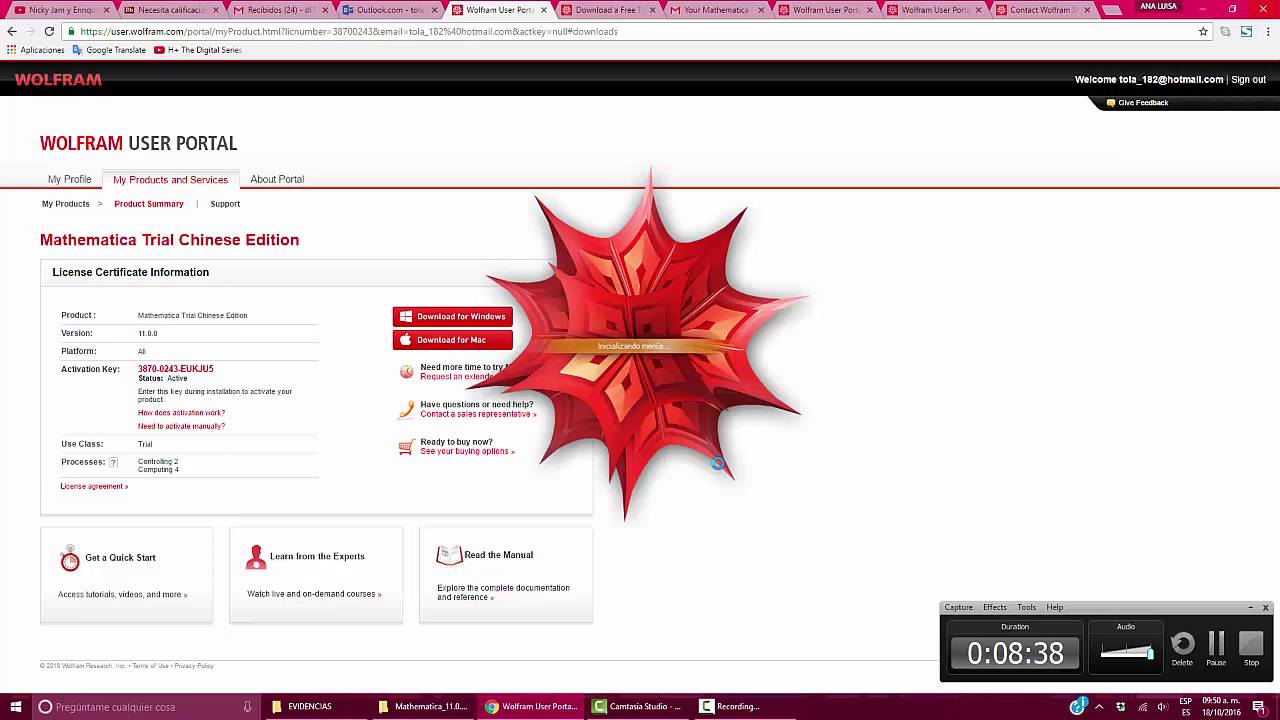Click the Cortana microphone icon in the search box
The image size is (1280, 720).
(x=247, y=706)
